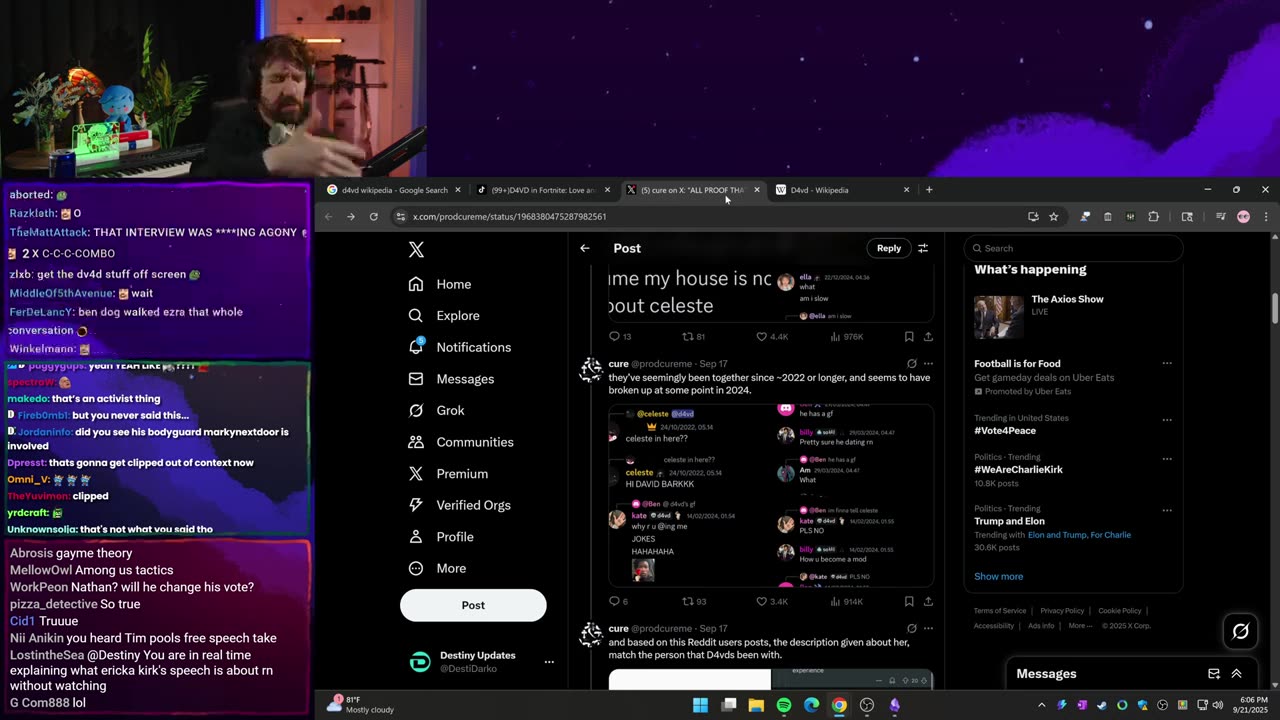Click Show more under trends

click(998, 576)
